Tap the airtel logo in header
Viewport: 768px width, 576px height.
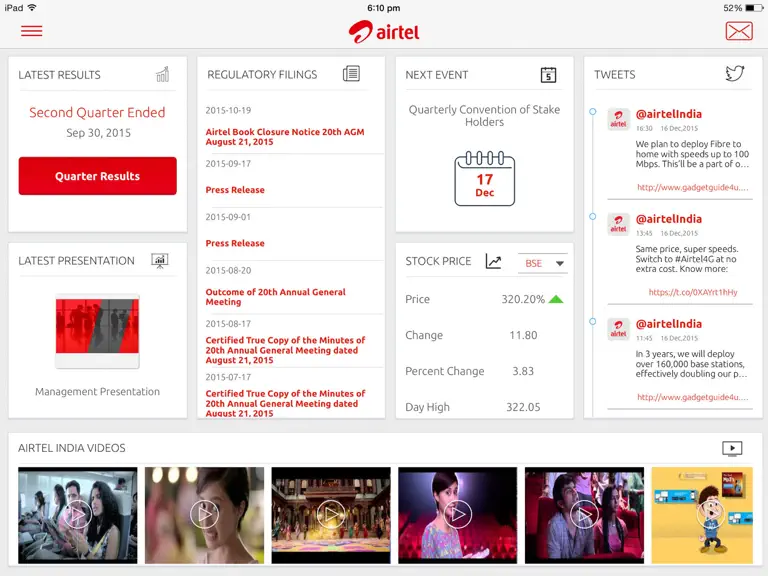[384, 32]
